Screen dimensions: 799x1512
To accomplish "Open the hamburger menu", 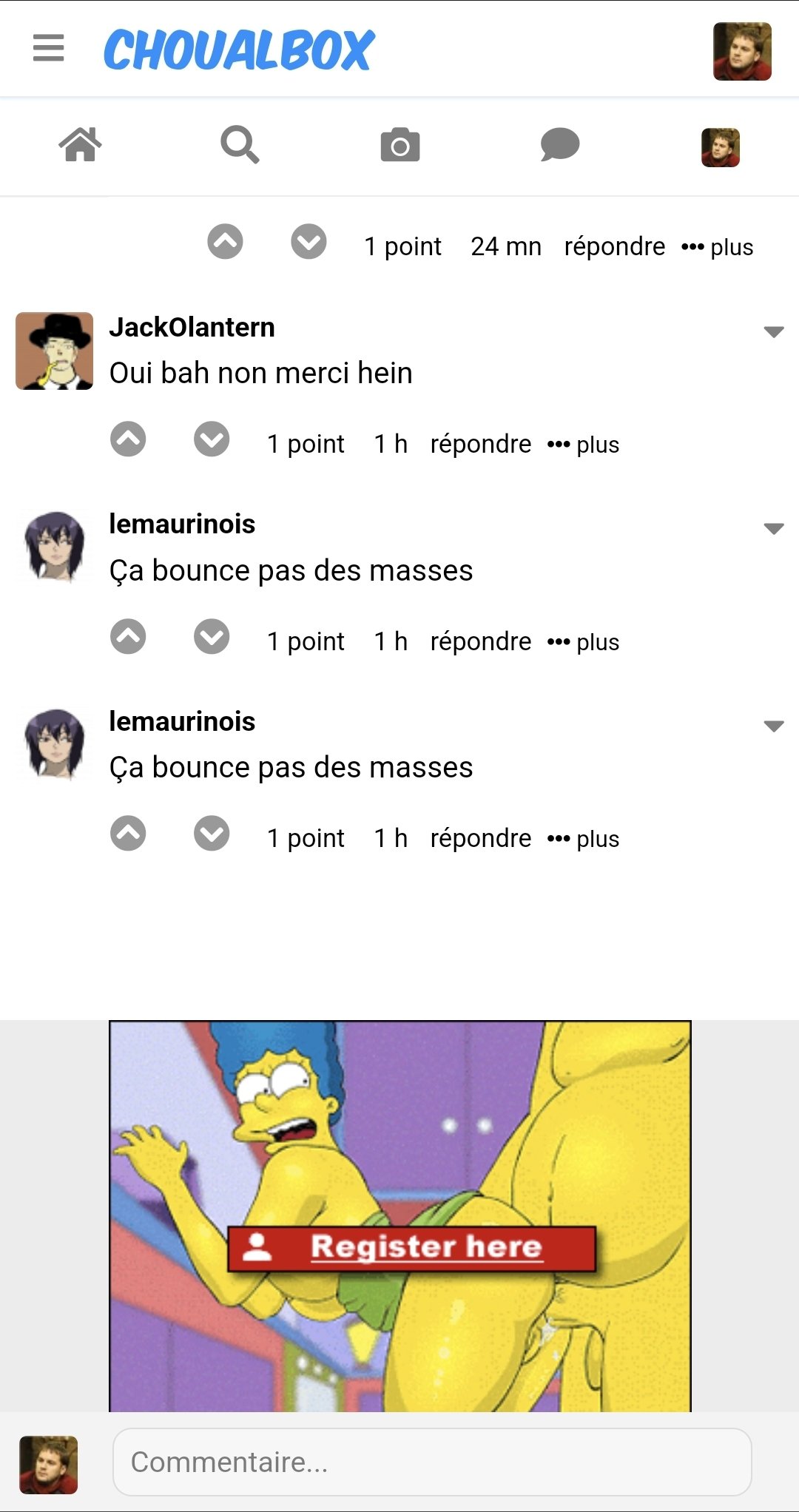I will tap(49, 48).
